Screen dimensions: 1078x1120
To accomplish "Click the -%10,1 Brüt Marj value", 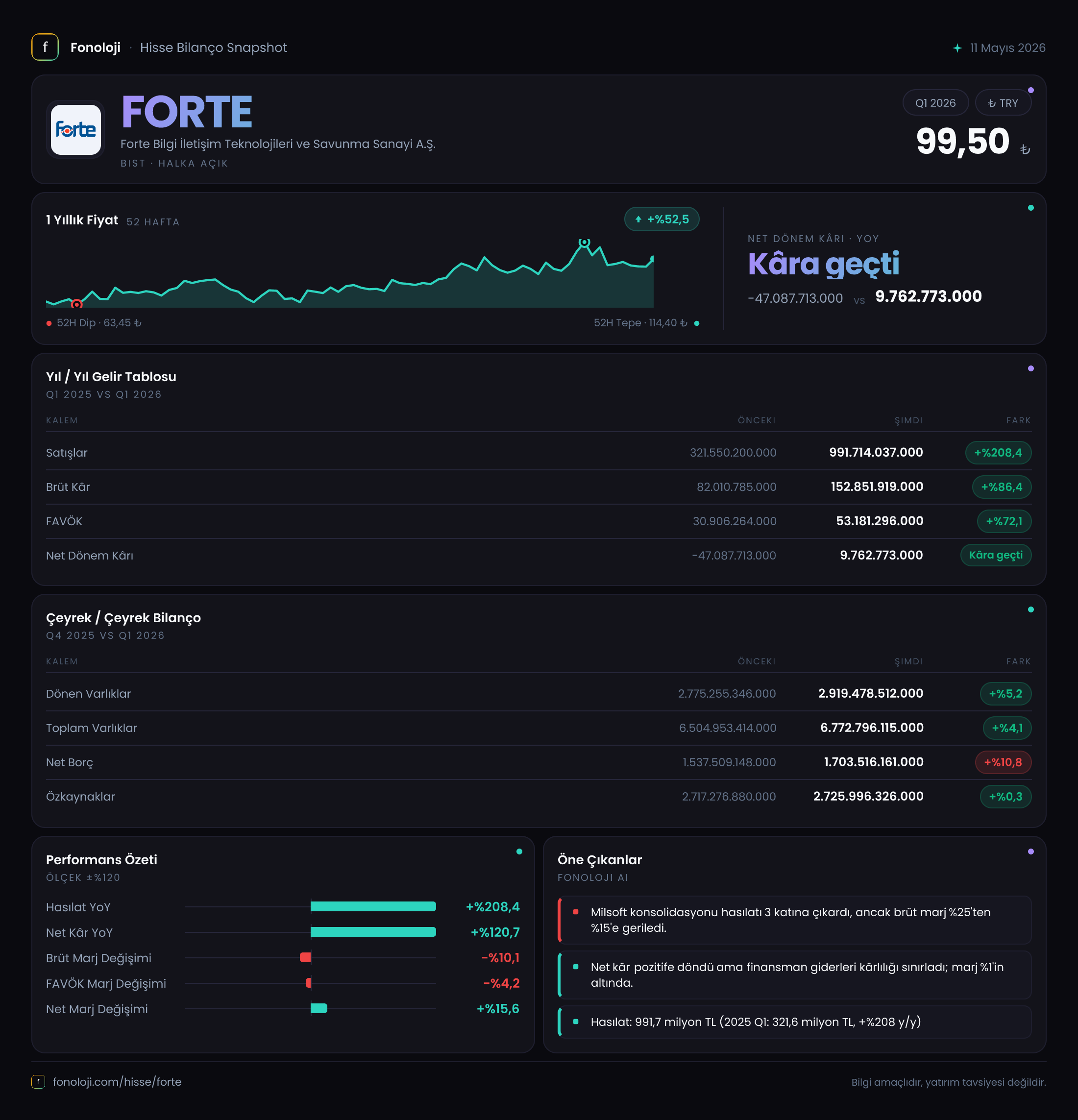I will pyautogui.click(x=501, y=958).
